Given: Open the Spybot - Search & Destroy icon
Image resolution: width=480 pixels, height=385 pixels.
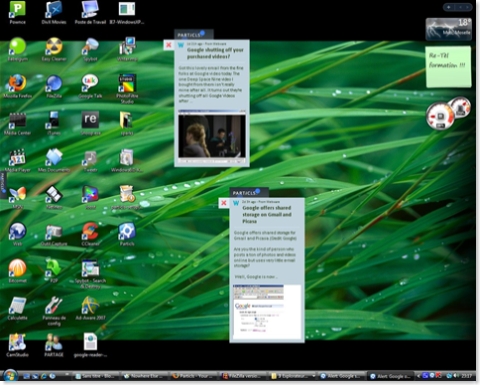Looking at the screenshot, I should [x=90, y=273].
